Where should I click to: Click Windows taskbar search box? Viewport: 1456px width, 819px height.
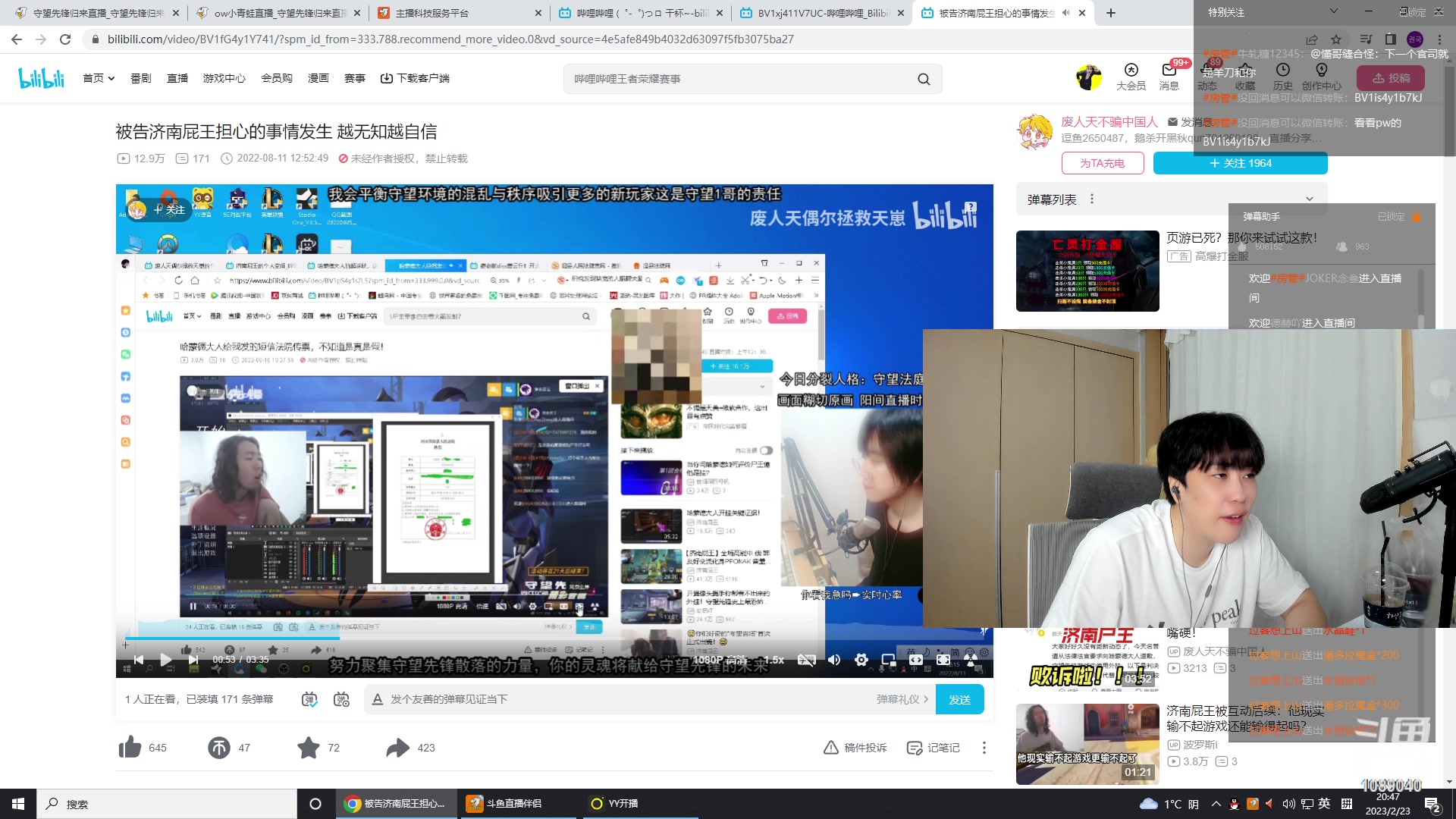click(x=167, y=804)
